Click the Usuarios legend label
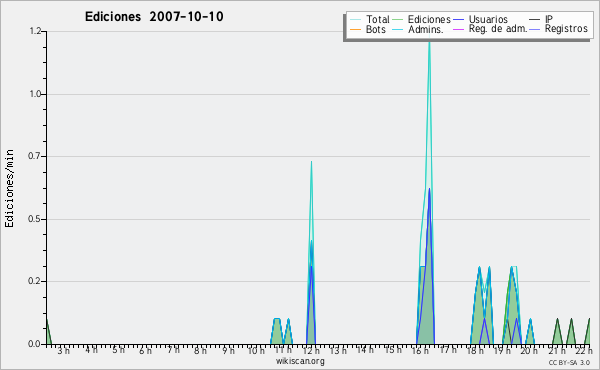Screen dimensions: 600x370 click(x=488, y=19)
